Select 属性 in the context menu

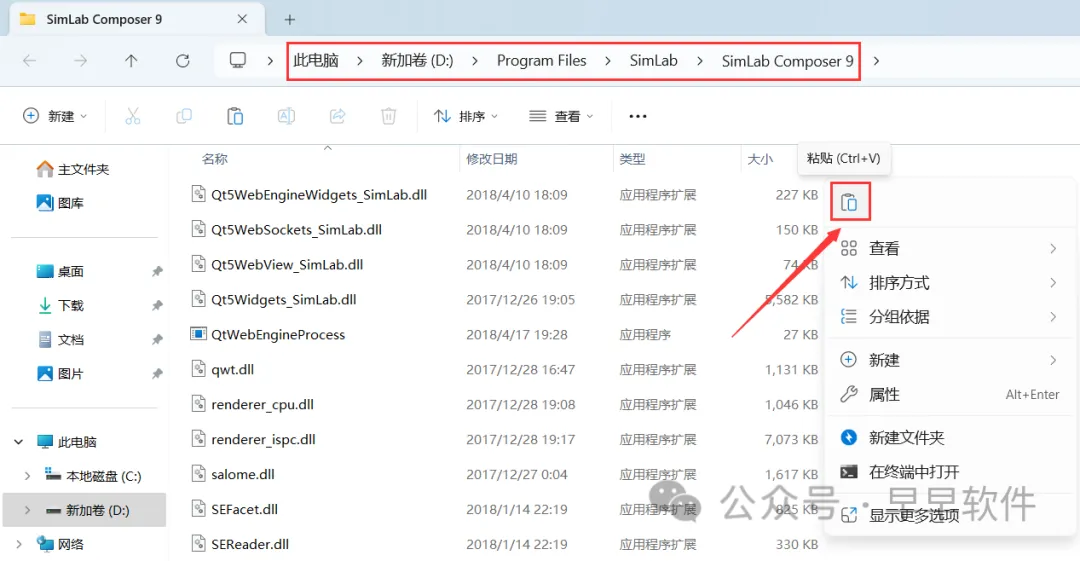951,394
